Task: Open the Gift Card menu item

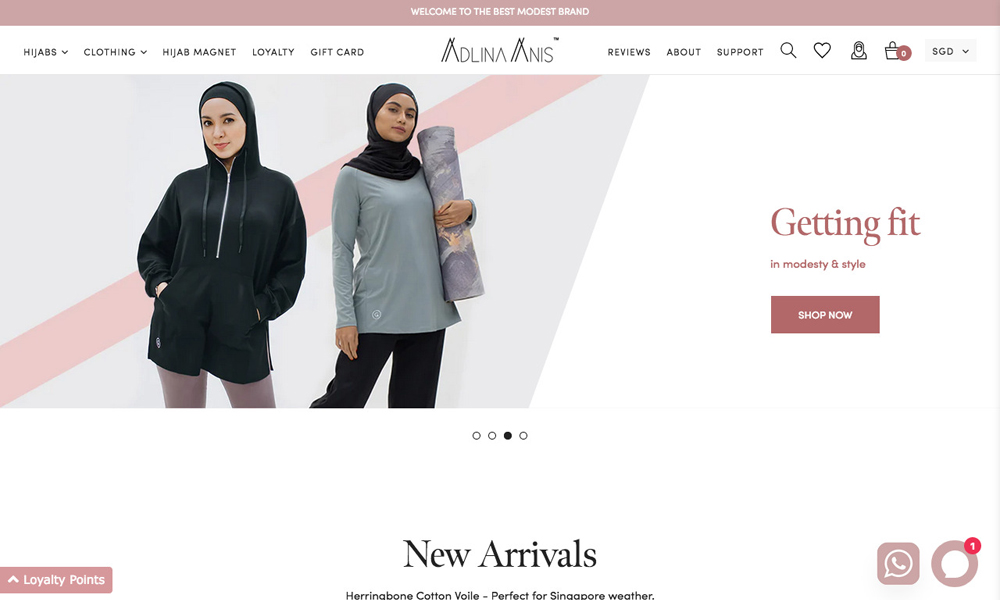Action: pyautogui.click(x=337, y=52)
